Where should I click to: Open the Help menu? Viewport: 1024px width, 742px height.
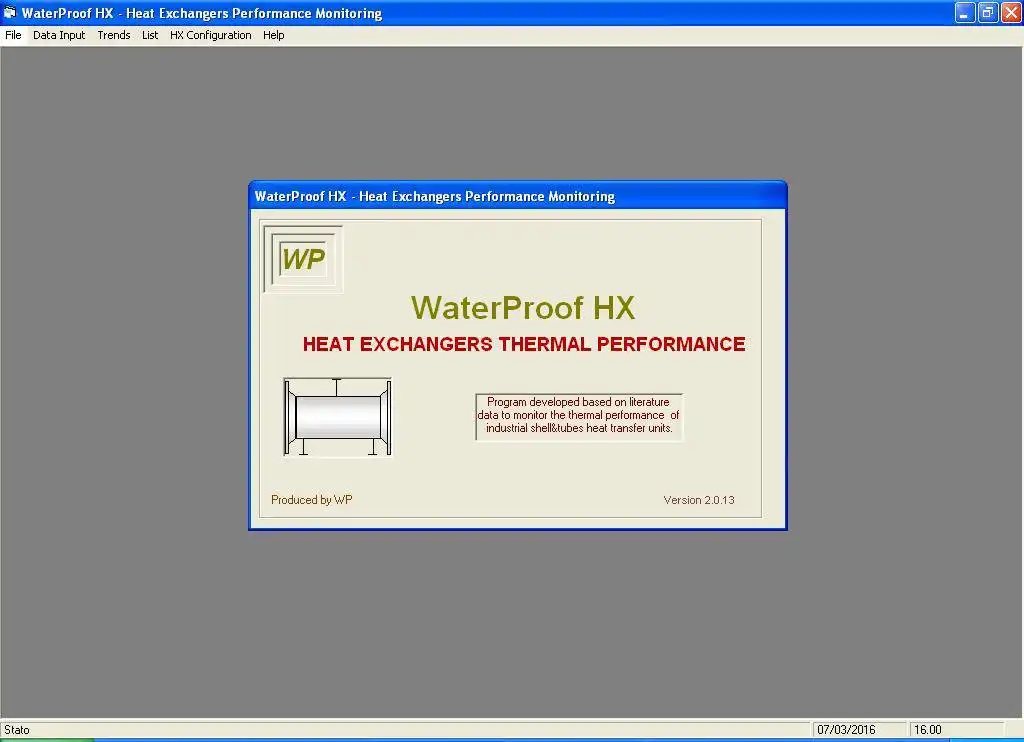click(274, 35)
